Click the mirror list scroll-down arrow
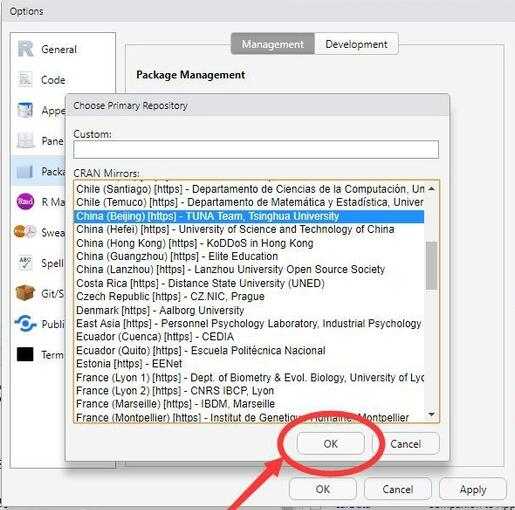The image size is (515, 510). tap(432, 414)
